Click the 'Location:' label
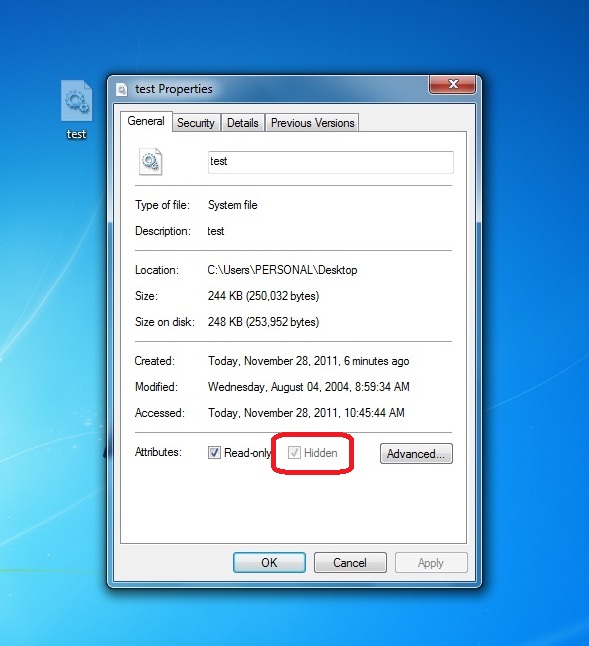589x646 pixels. click(x=157, y=270)
